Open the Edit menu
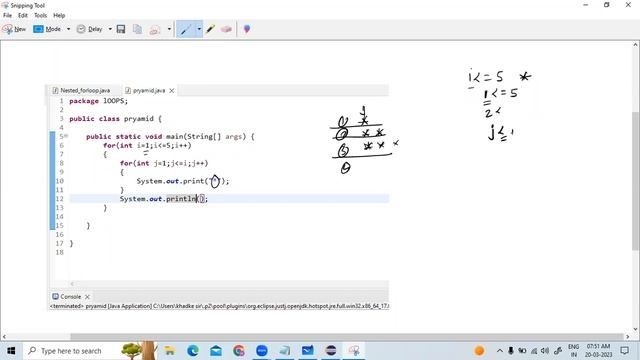 tap(23, 15)
